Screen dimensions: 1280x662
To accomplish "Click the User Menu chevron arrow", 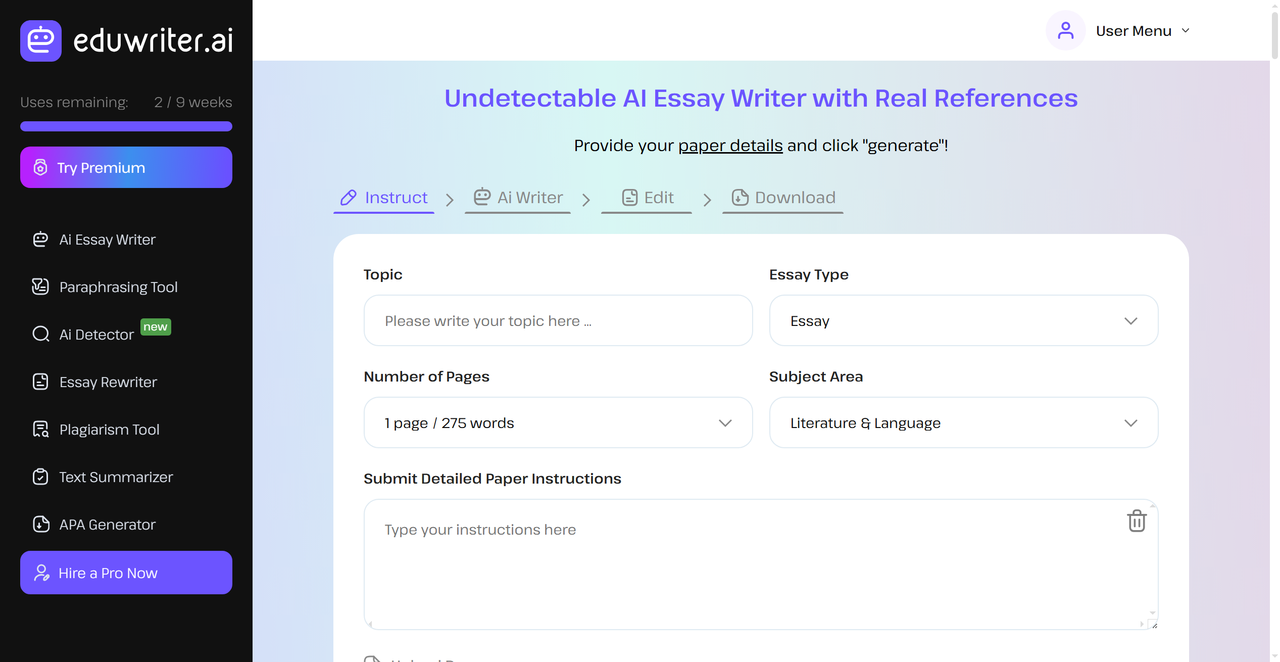I will click(1186, 30).
